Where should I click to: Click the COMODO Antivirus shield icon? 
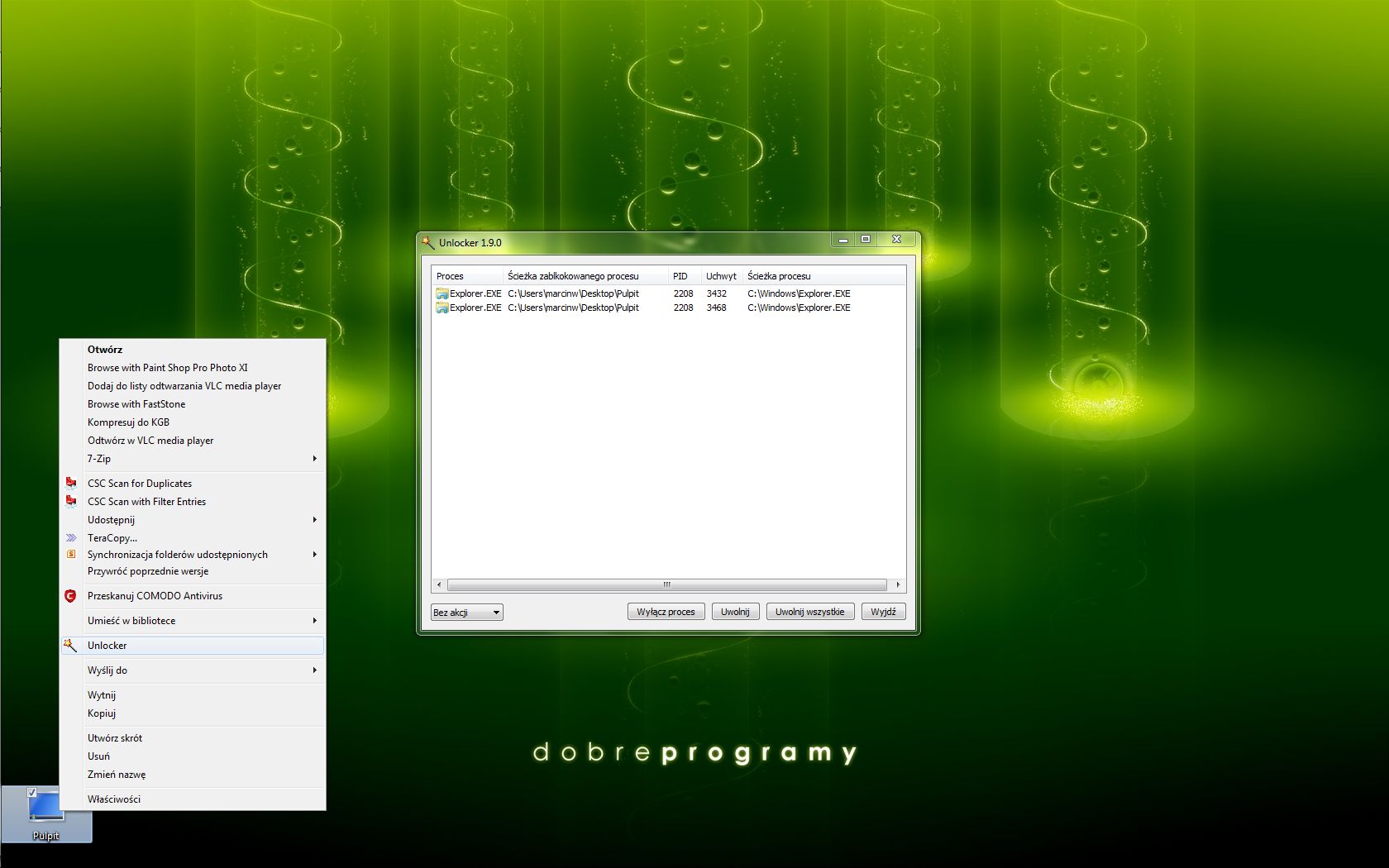[x=70, y=596]
